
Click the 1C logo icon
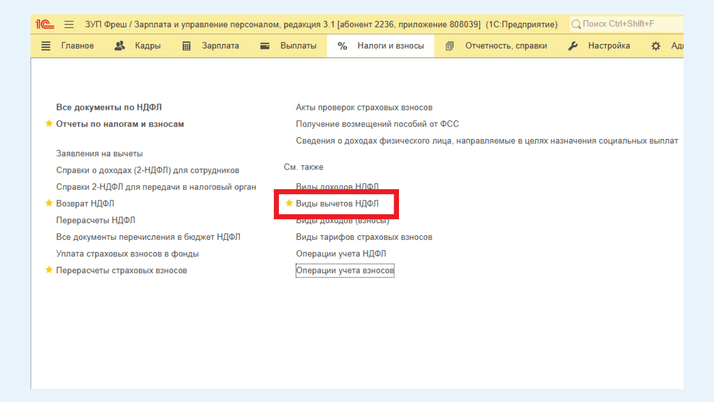[45, 25]
